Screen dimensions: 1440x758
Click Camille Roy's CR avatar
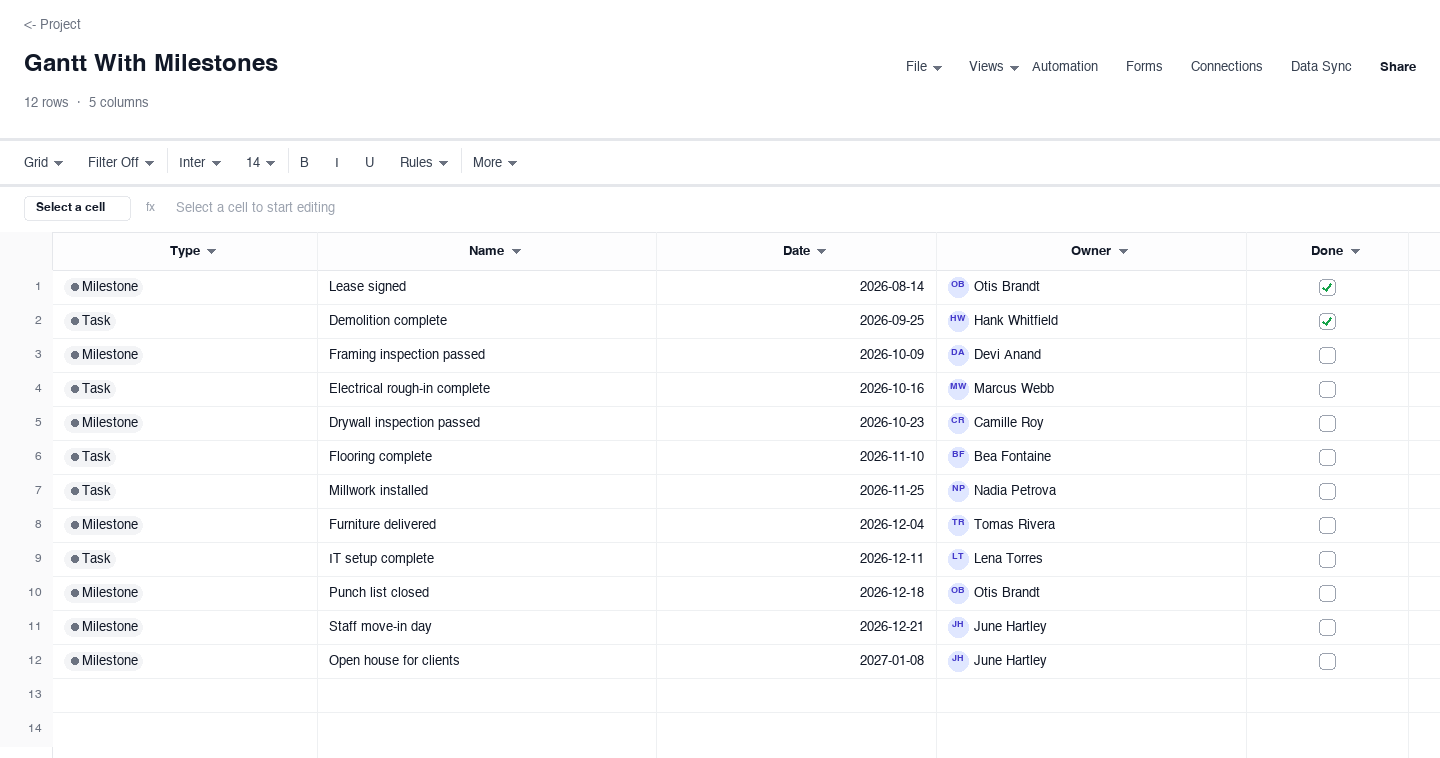958,423
